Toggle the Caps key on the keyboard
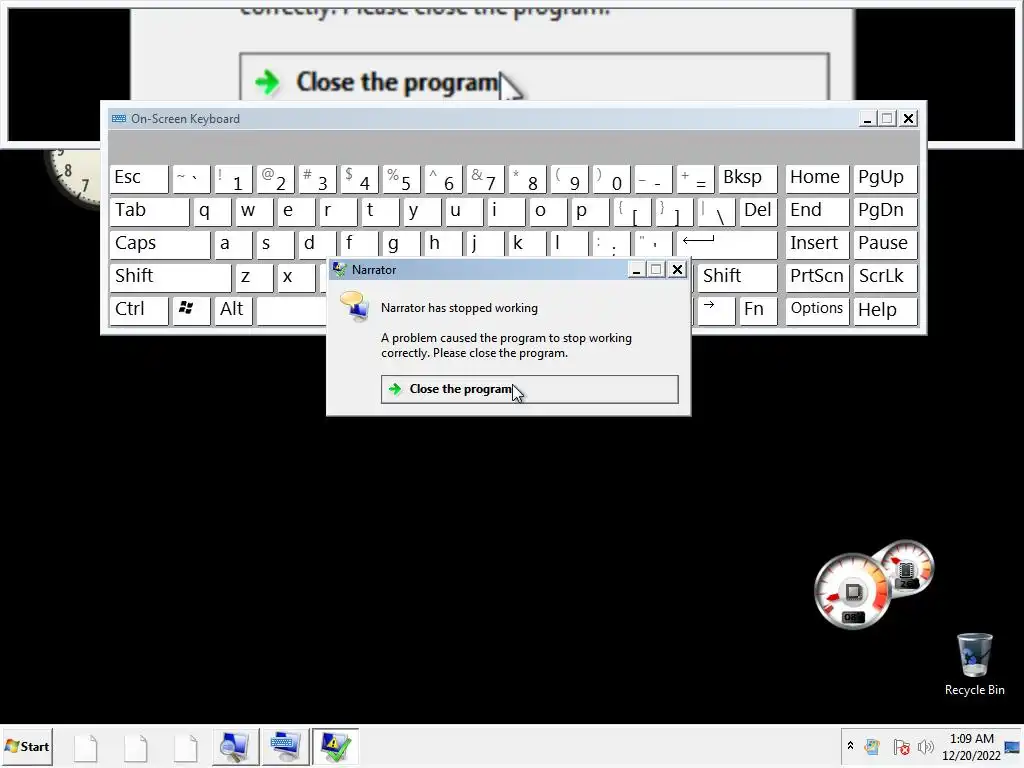Viewport: 1024px width, 768px height. pyautogui.click(x=160, y=244)
